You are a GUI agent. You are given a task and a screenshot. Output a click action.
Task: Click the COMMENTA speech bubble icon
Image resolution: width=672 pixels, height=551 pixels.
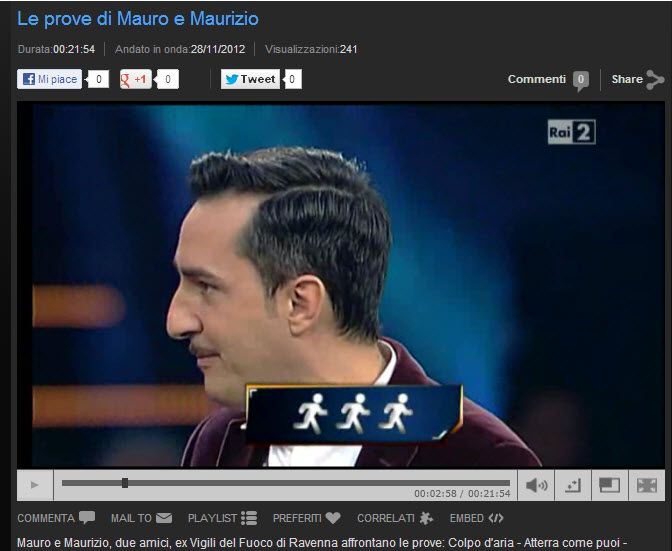[87, 518]
